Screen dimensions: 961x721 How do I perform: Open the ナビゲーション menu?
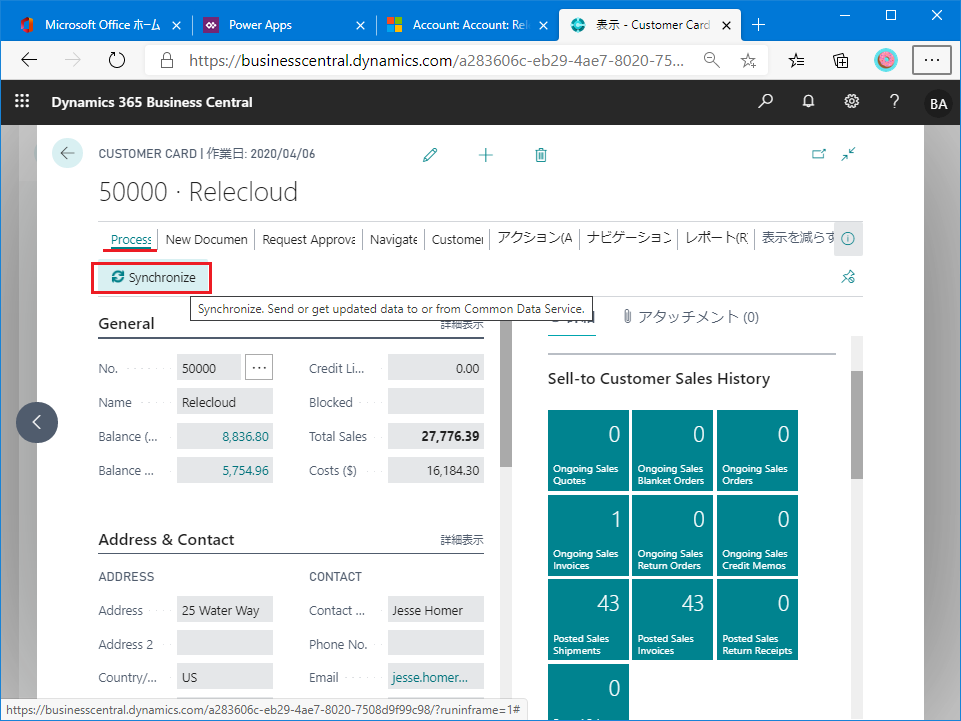click(x=629, y=238)
